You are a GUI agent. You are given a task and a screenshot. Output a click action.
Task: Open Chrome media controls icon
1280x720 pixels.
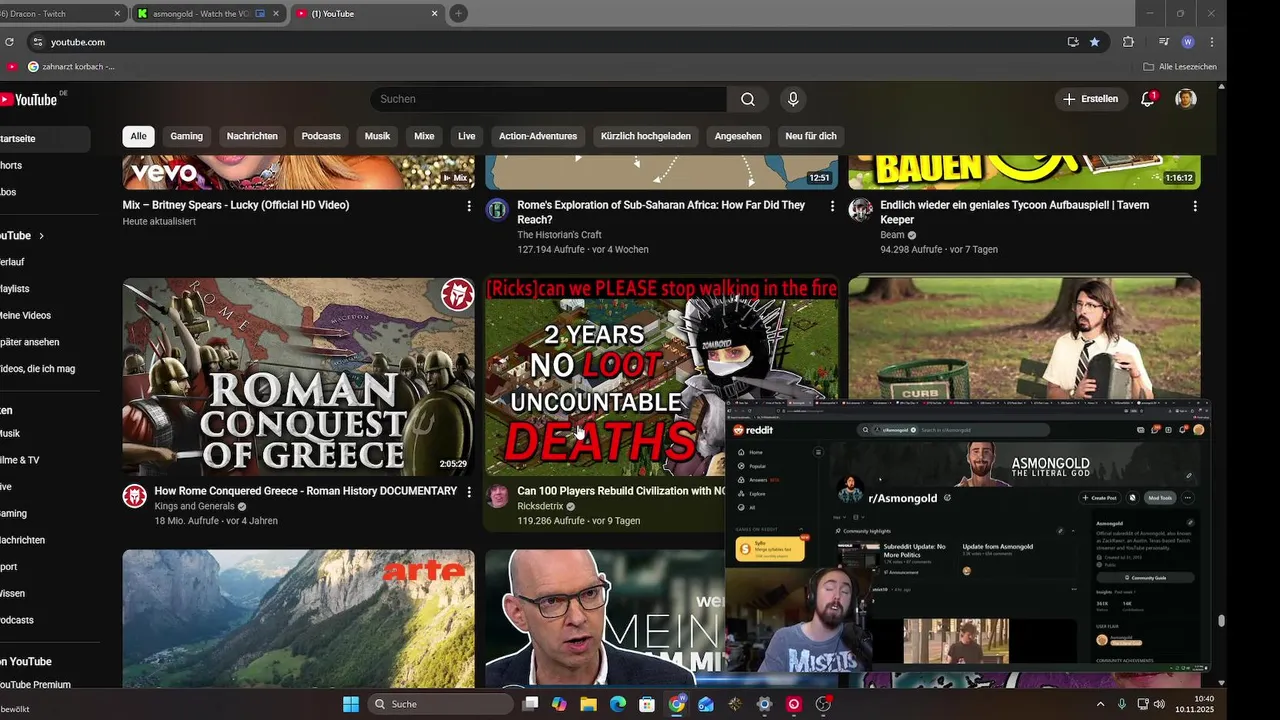1164,42
